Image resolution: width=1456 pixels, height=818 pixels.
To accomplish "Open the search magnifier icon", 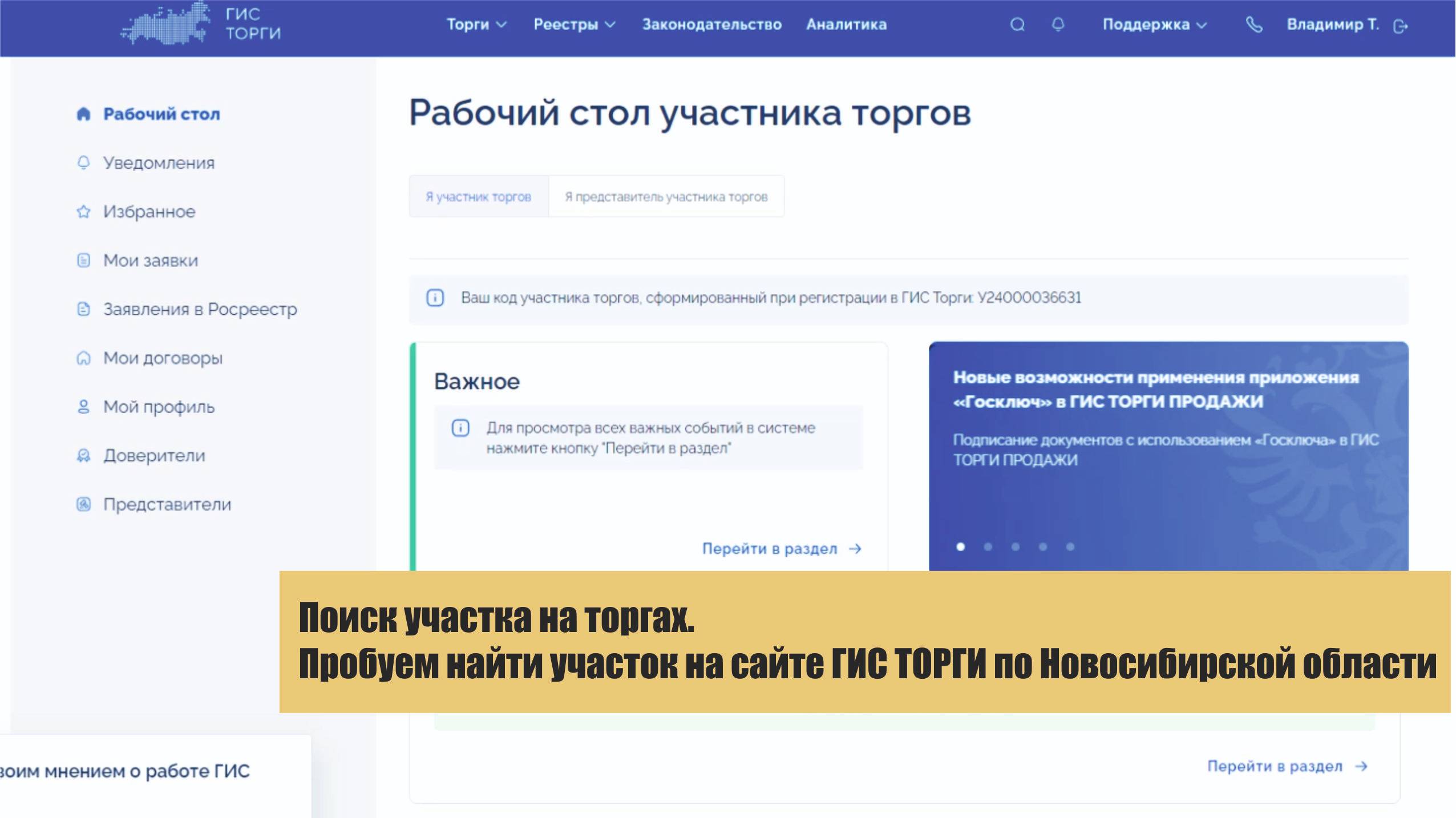I will pyautogui.click(x=1018, y=25).
